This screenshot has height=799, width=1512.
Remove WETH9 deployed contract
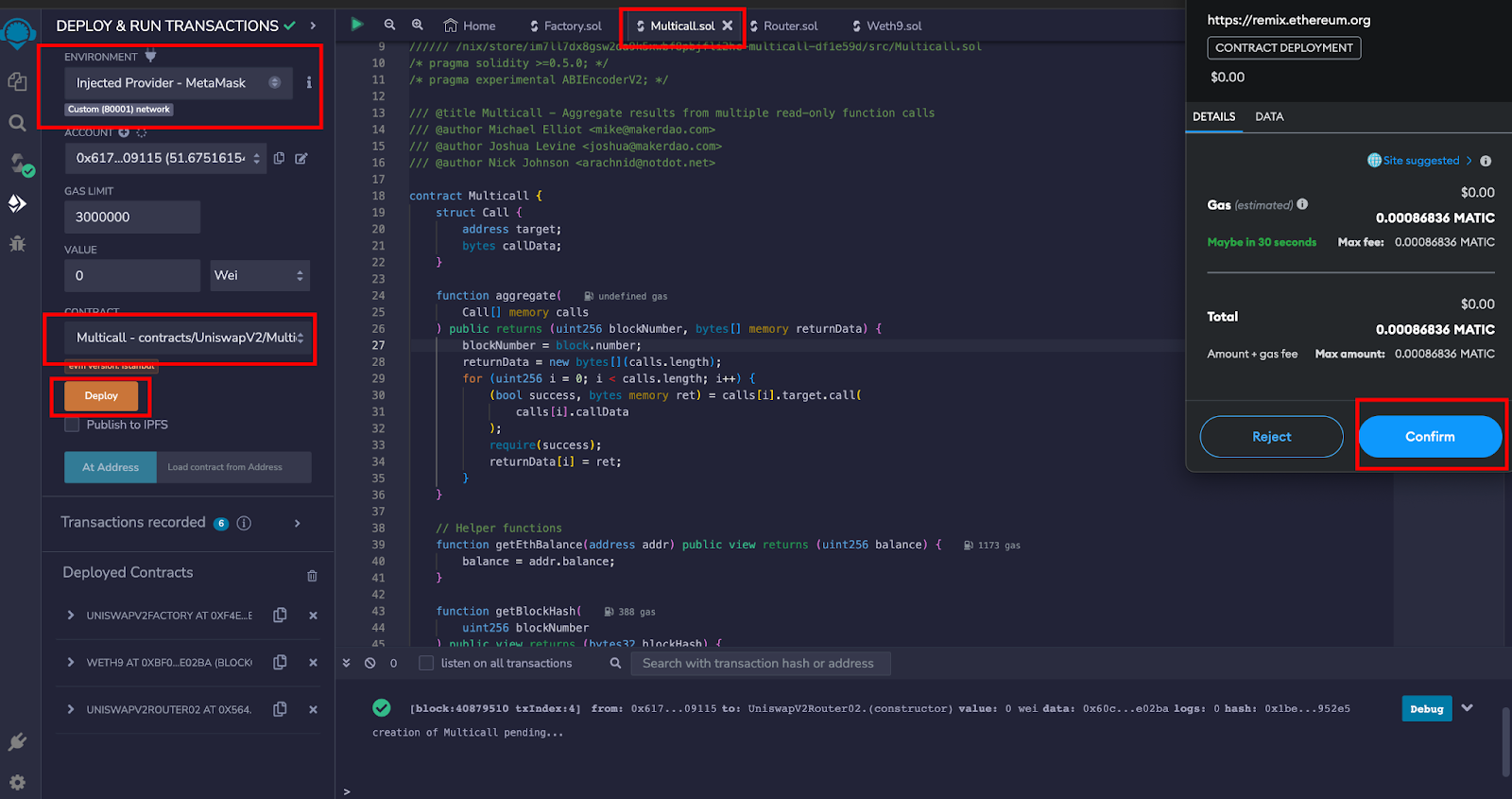[313, 663]
